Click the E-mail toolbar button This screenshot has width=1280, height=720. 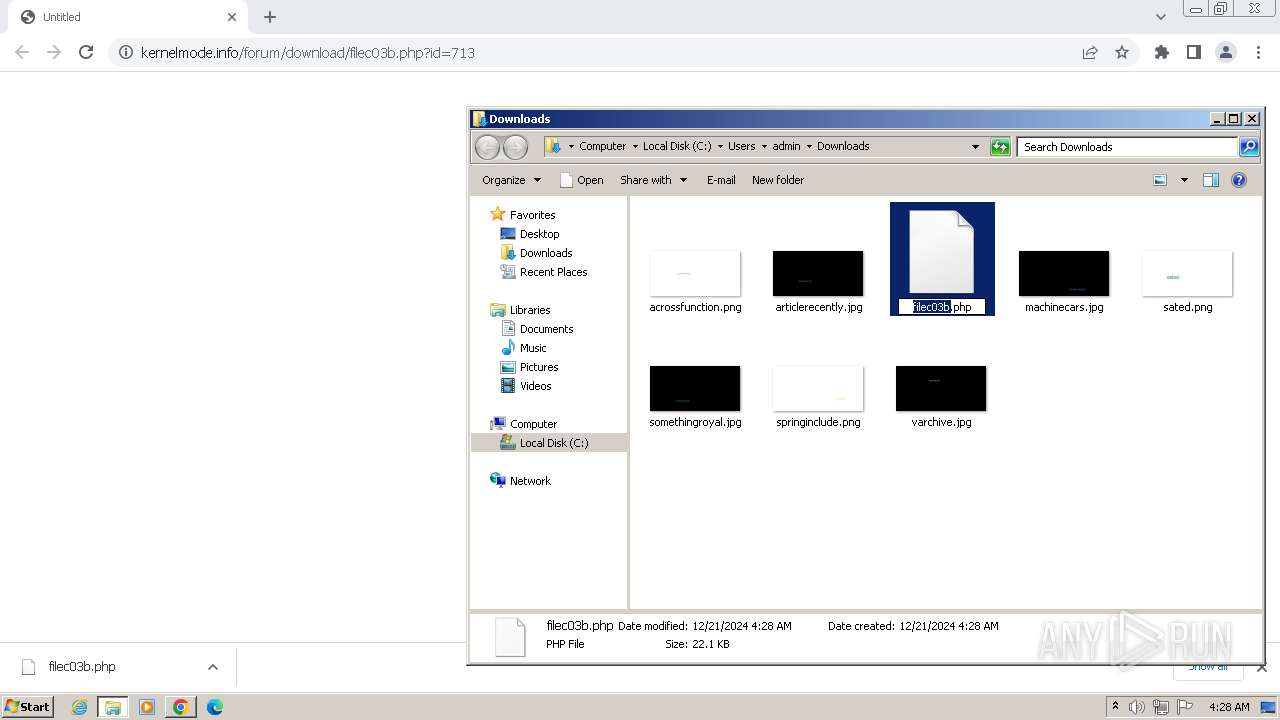(721, 180)
